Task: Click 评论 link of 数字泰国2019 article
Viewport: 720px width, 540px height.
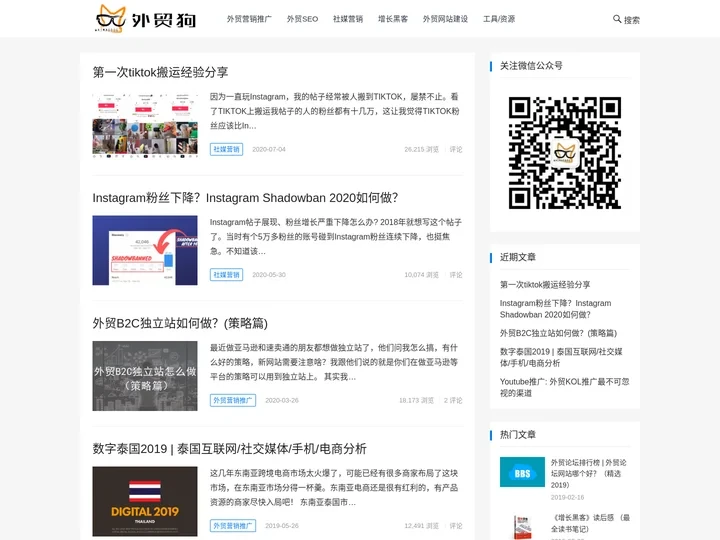Action: pyautogui.click(x=456, y=526)
